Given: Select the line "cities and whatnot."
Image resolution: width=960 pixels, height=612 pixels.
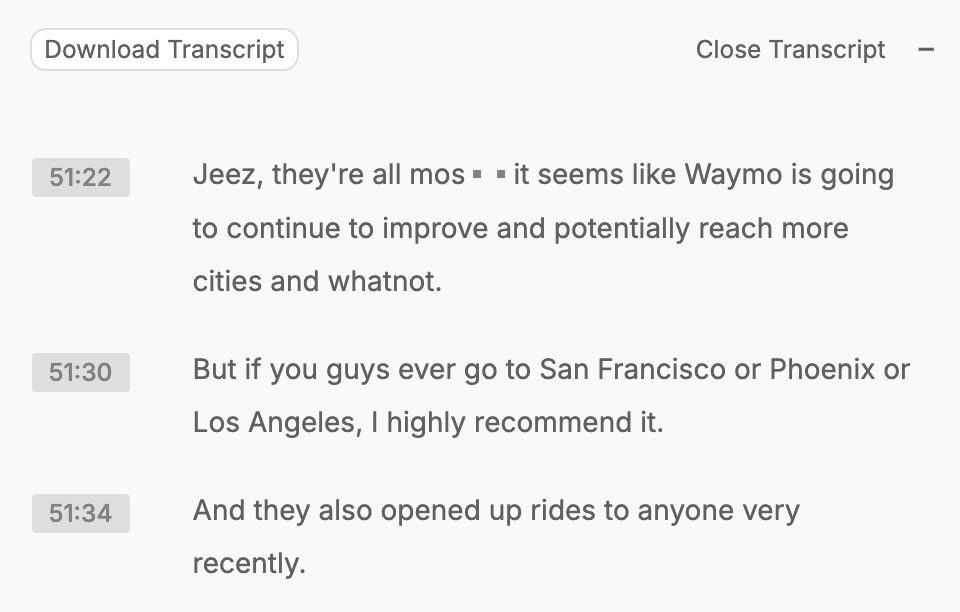Looking at the screenshot, I should click(x=317, y=282).
